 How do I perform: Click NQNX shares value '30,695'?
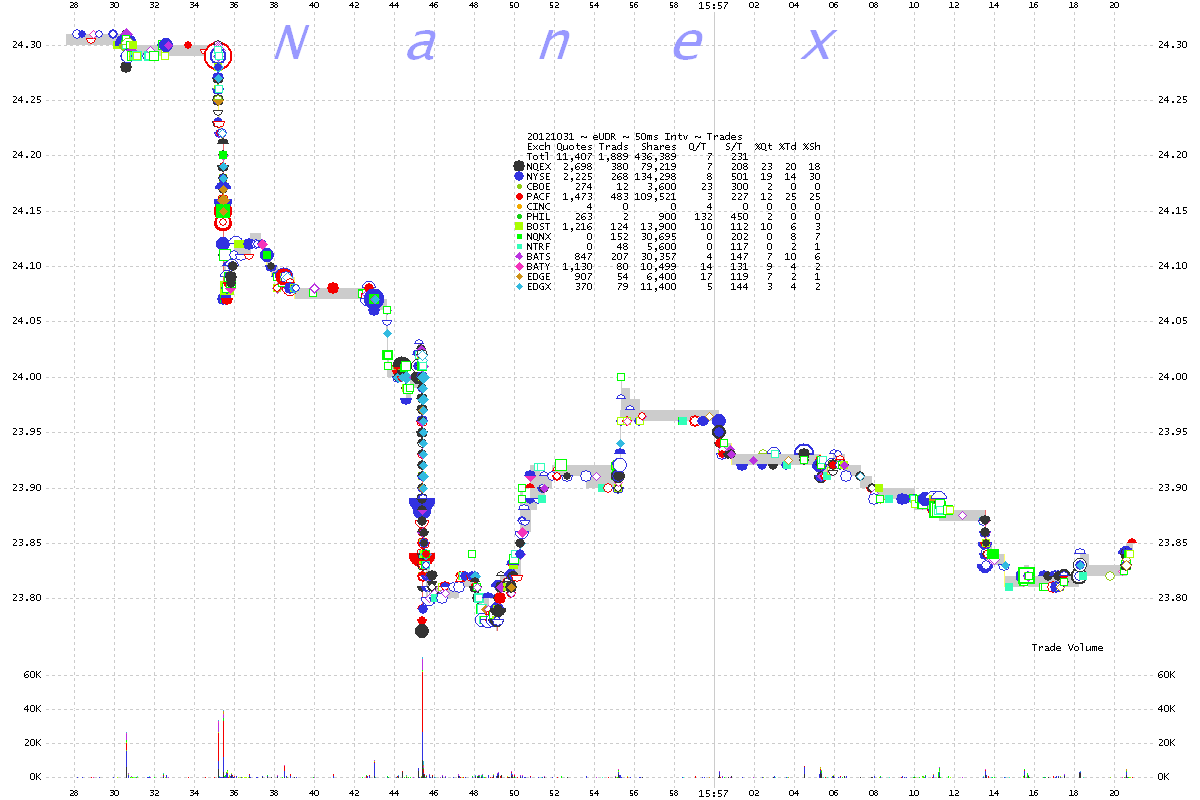(659, 236)
